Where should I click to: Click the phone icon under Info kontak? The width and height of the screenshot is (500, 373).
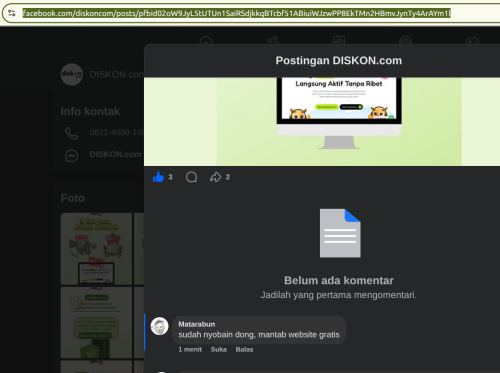click(72, 133)
